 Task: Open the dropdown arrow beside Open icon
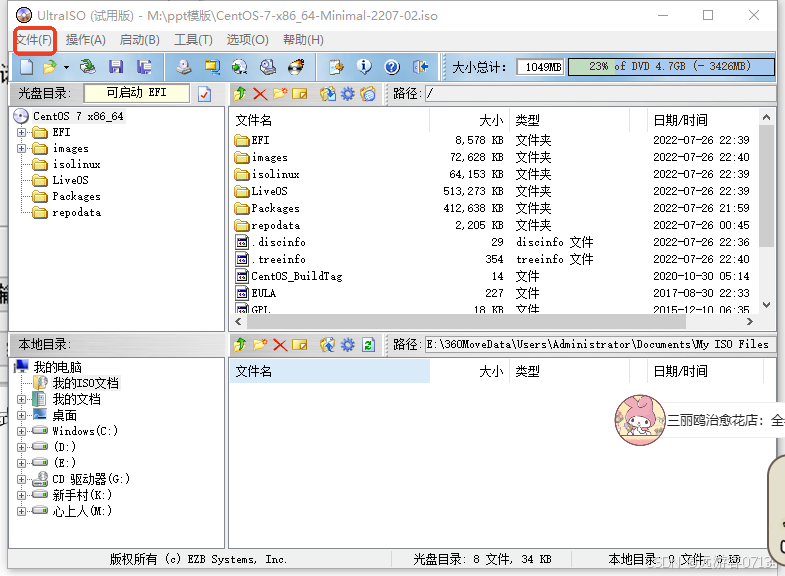(66, 67)
